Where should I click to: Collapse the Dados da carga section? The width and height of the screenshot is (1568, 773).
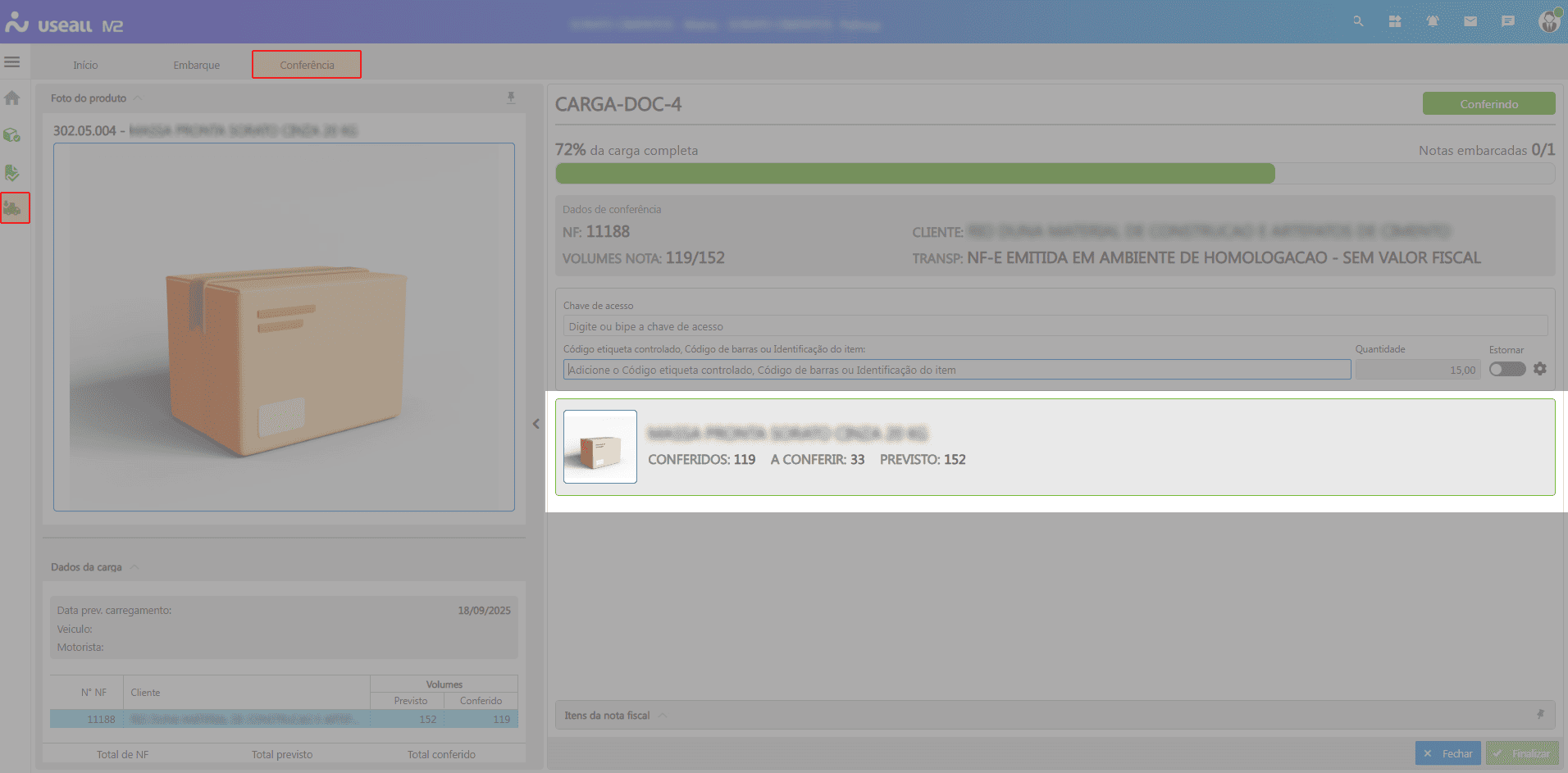point(134,567)
